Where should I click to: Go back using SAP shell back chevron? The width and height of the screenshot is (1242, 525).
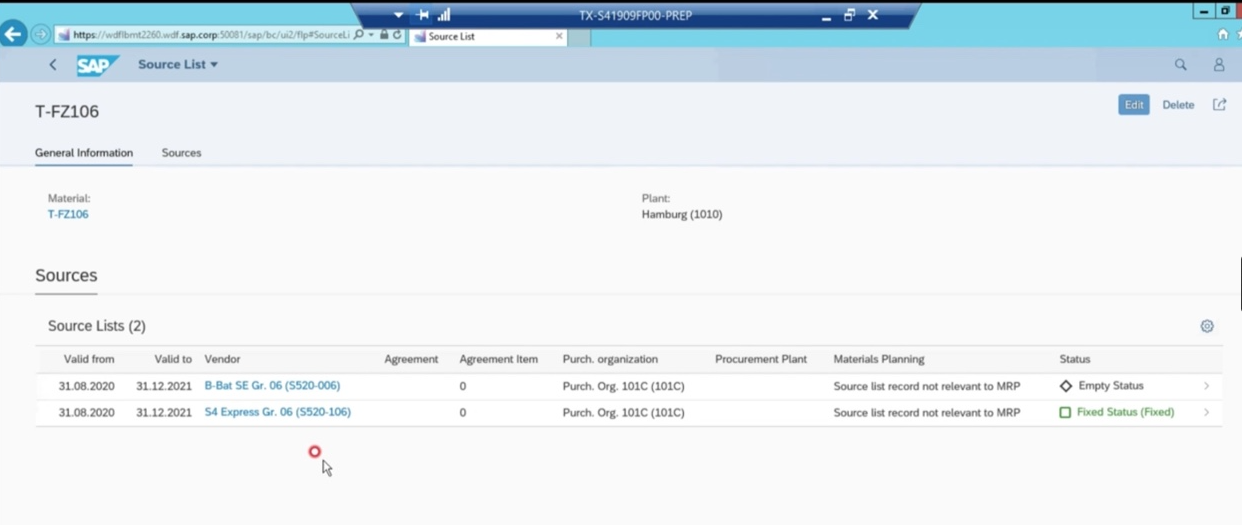click(x=53, y=64)
